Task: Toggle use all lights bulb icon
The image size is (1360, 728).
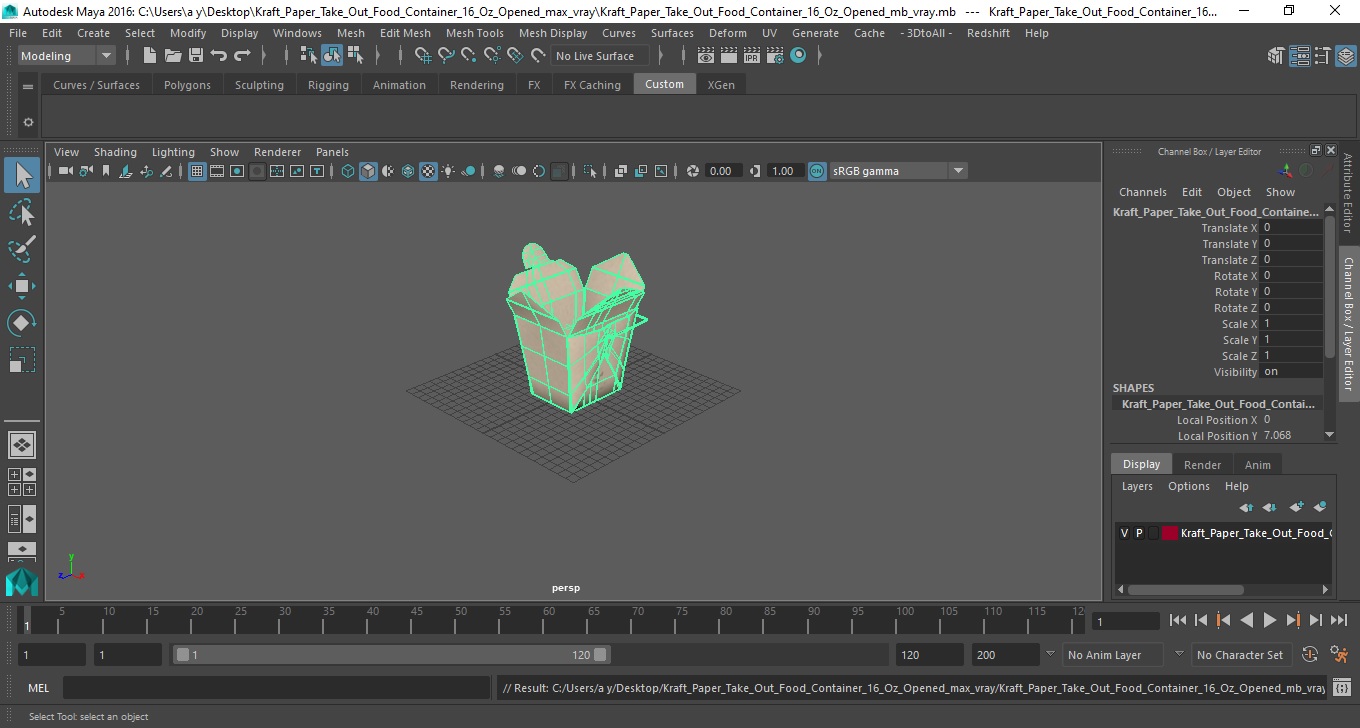Action: pos(448,171)
